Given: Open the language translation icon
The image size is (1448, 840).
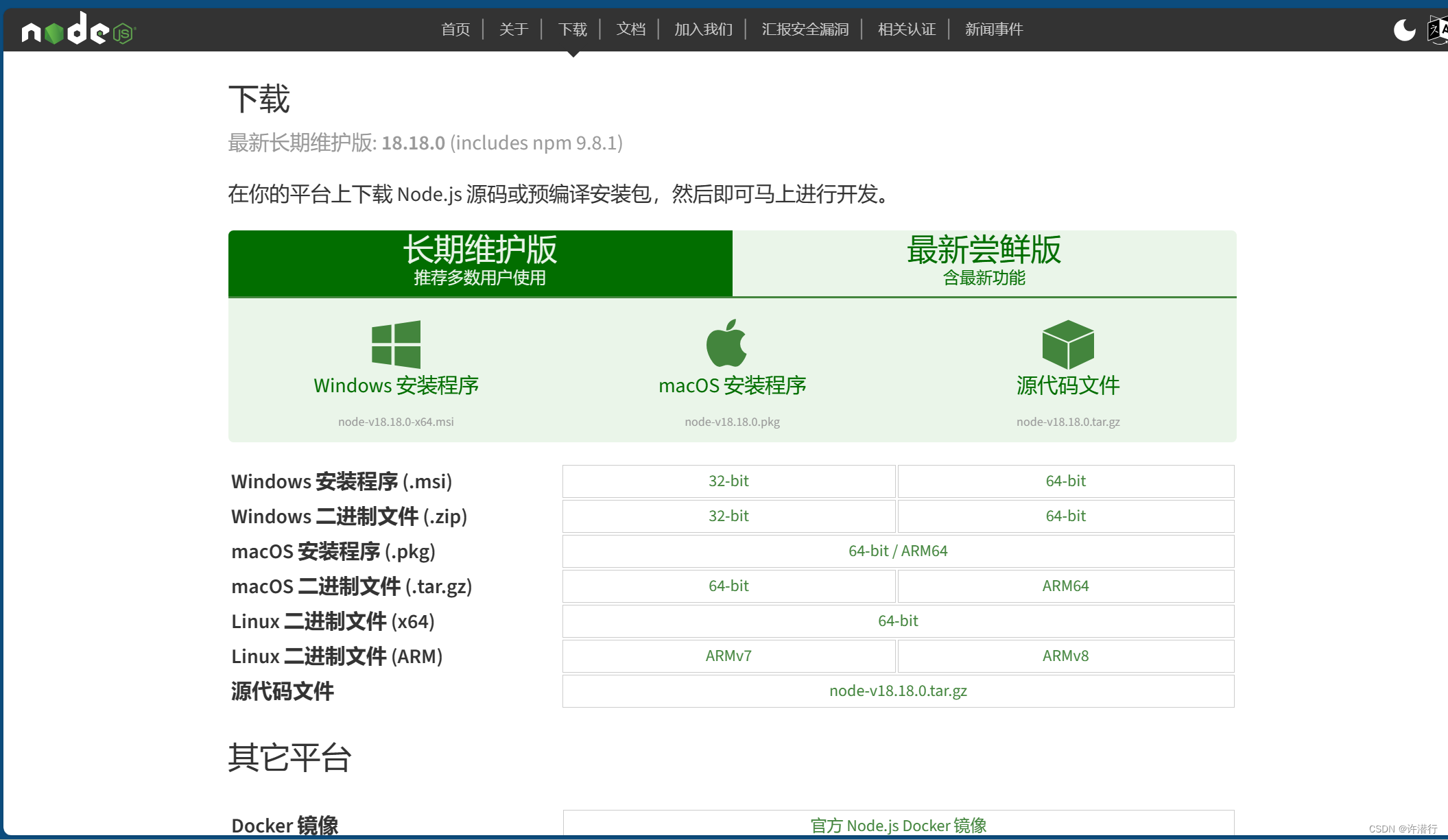Looking at the screenshot, I should coord(1438,29).
